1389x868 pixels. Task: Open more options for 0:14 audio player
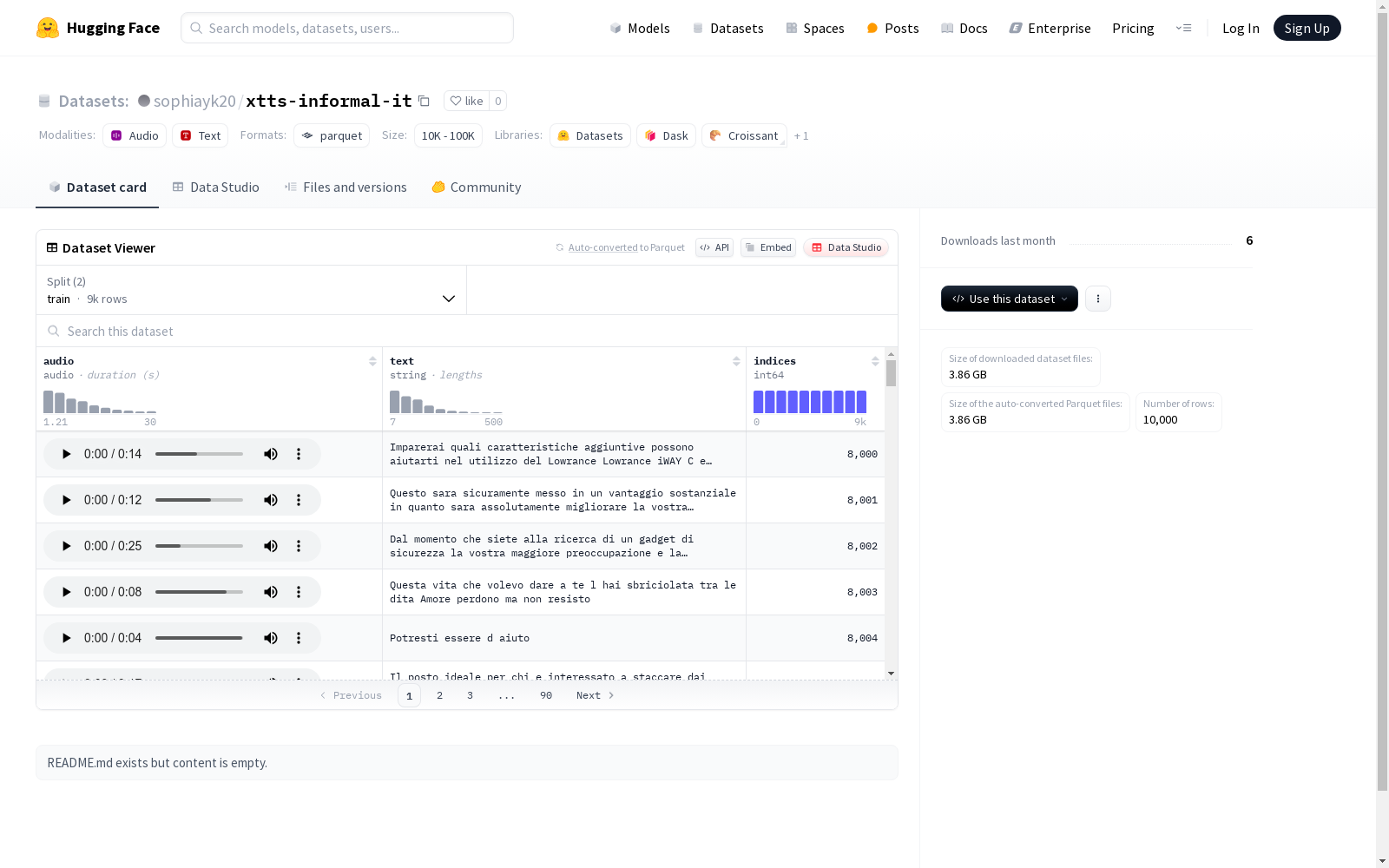coord(299,454)
